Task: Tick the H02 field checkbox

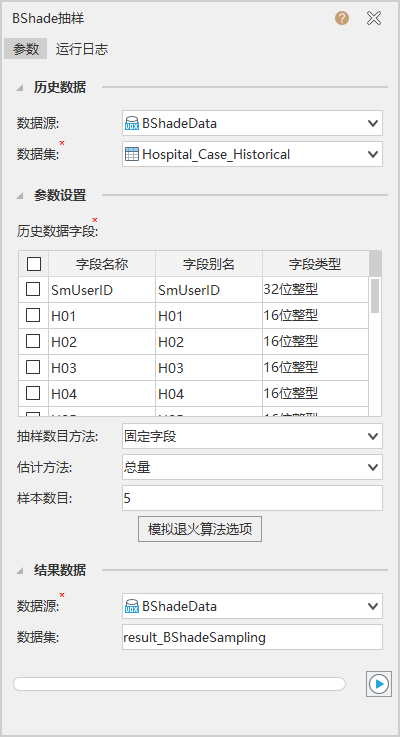Action: click(33, 341)
